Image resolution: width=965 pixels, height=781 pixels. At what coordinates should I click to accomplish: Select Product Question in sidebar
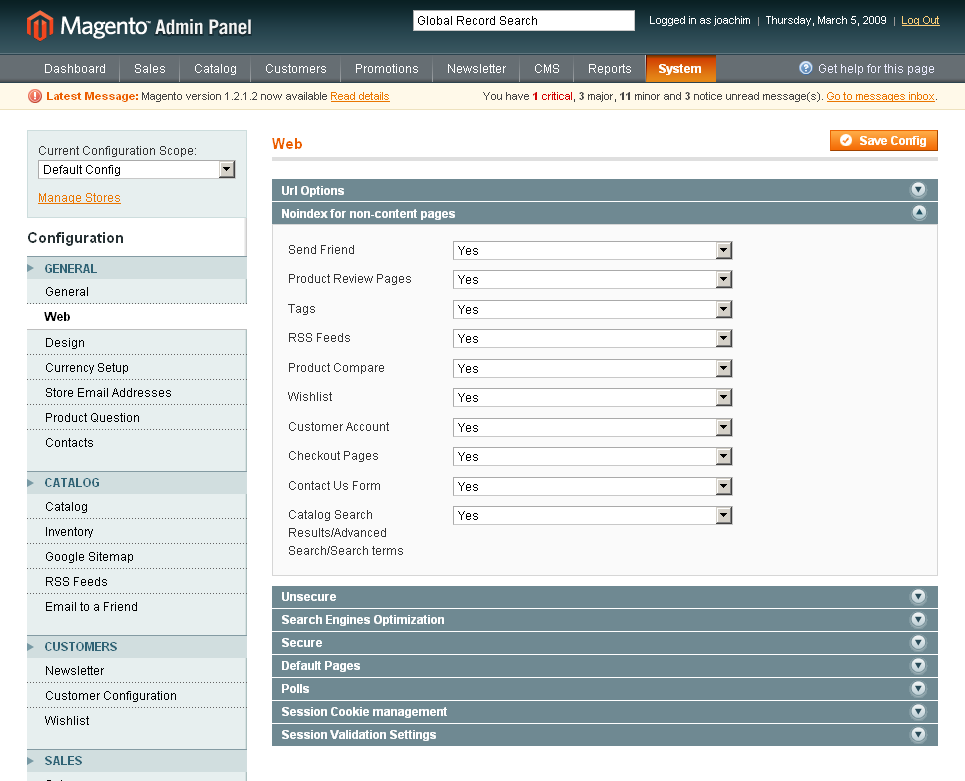(x=137, y=417)
